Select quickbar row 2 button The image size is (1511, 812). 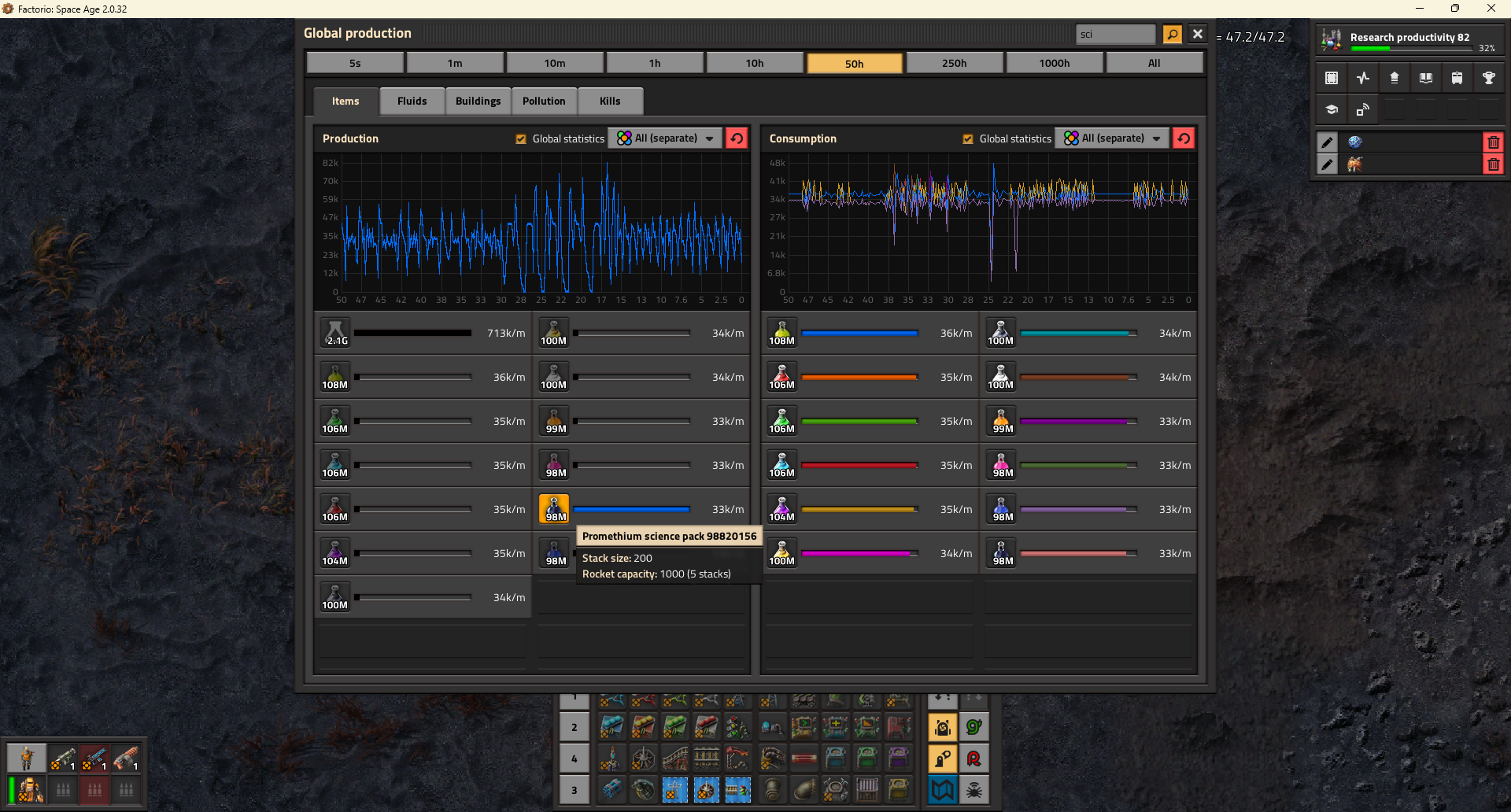(574, 727)
